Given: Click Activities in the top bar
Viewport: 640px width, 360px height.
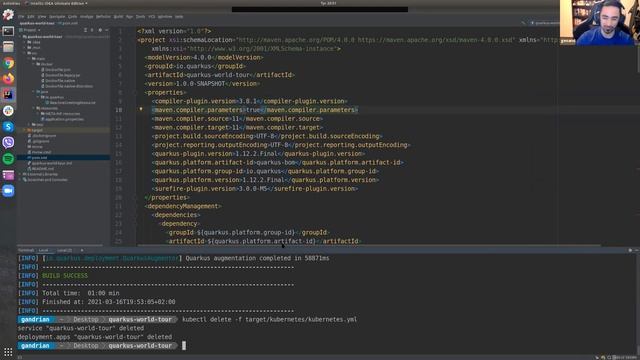Looking at the screenshot, I should [x=10, y=3].
